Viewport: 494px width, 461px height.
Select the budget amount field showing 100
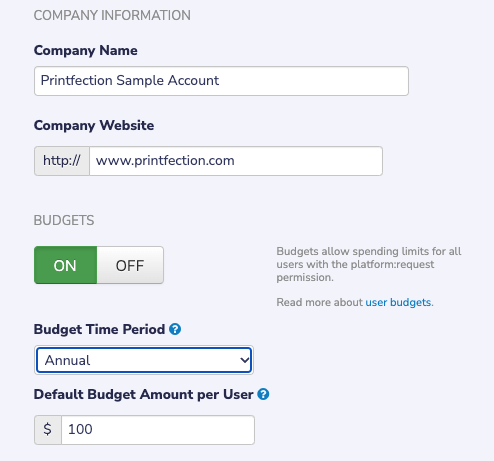[x=158, y=430]
